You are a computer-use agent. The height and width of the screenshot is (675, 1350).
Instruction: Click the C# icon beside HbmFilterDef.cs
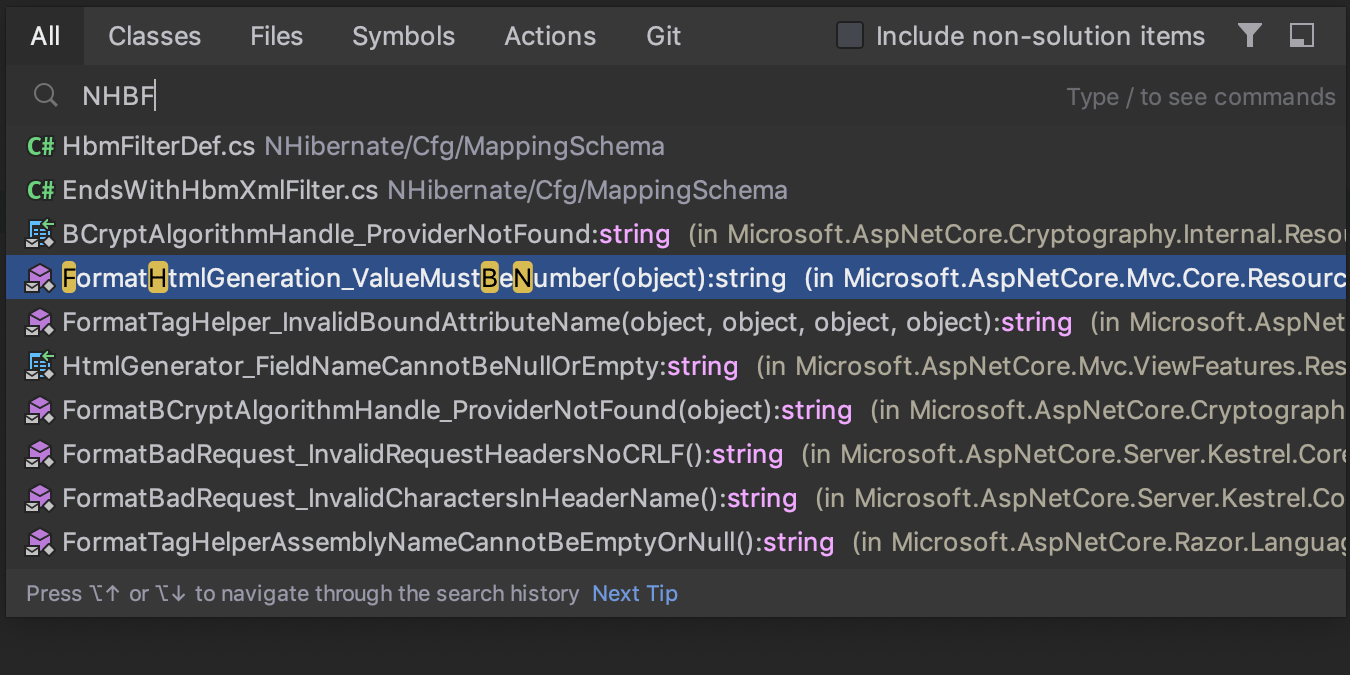(40, 145)
